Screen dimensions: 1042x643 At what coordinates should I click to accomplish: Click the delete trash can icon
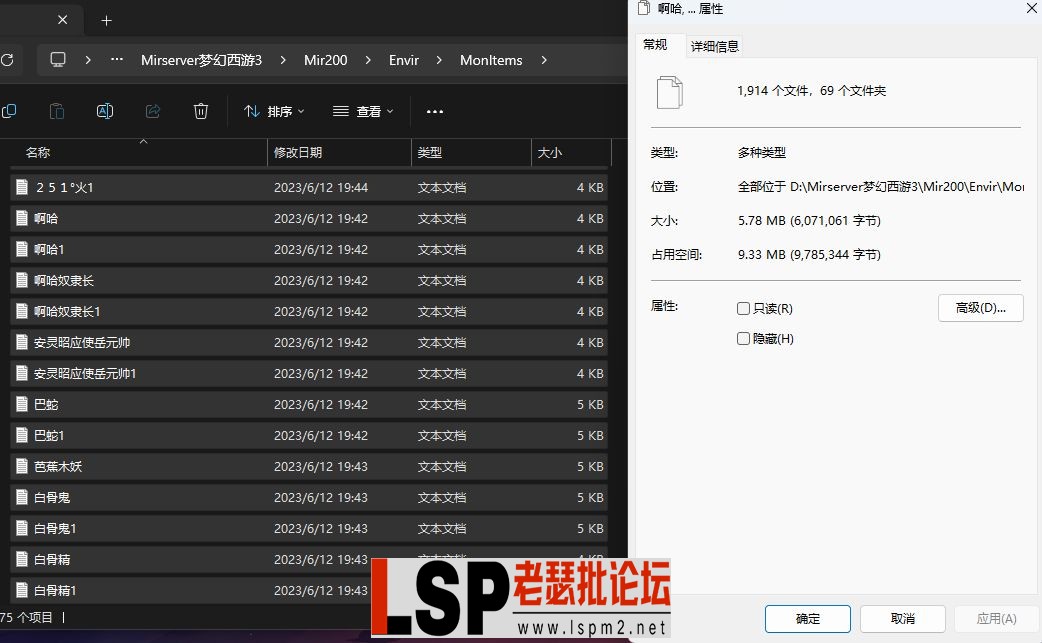[201, 111]
